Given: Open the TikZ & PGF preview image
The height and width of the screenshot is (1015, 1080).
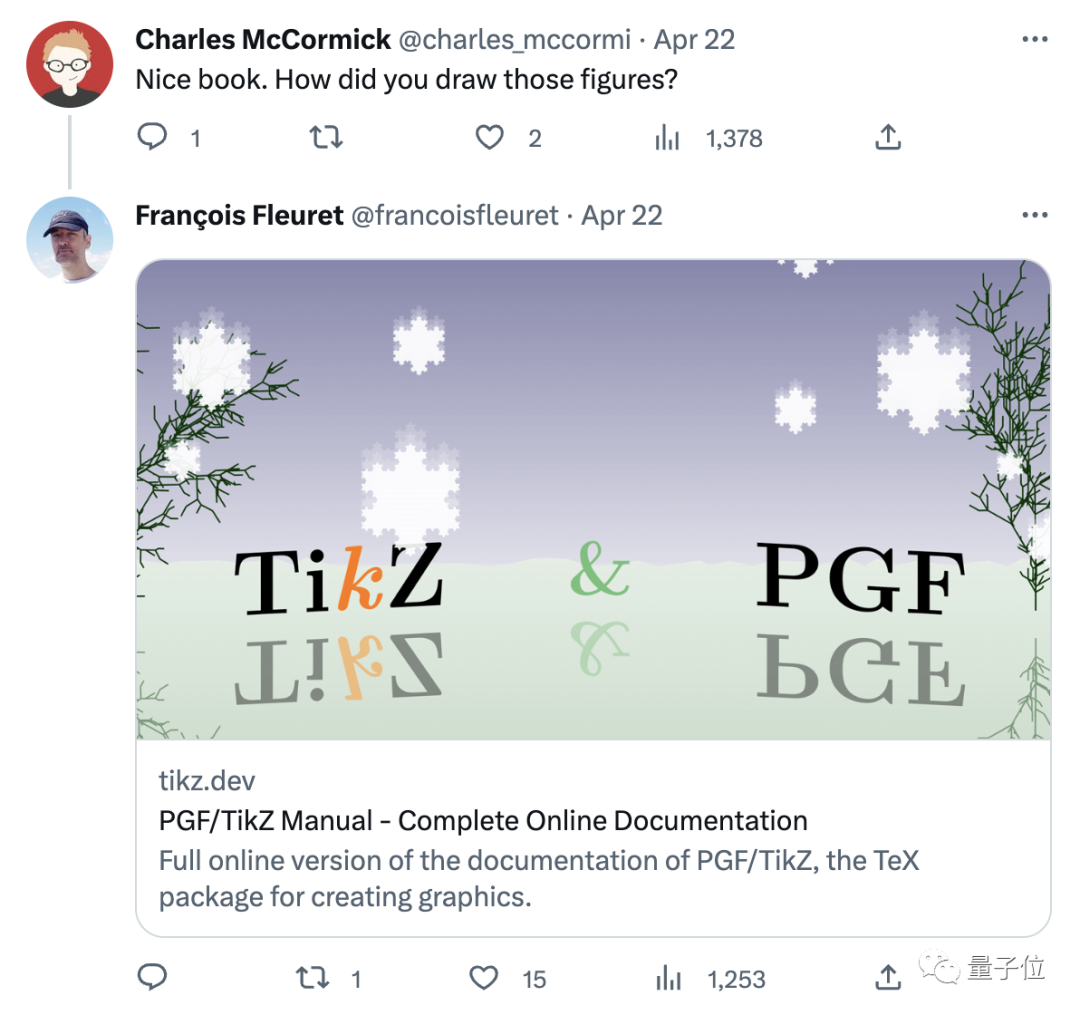Looking at the screenshot, I should [593, 500].
